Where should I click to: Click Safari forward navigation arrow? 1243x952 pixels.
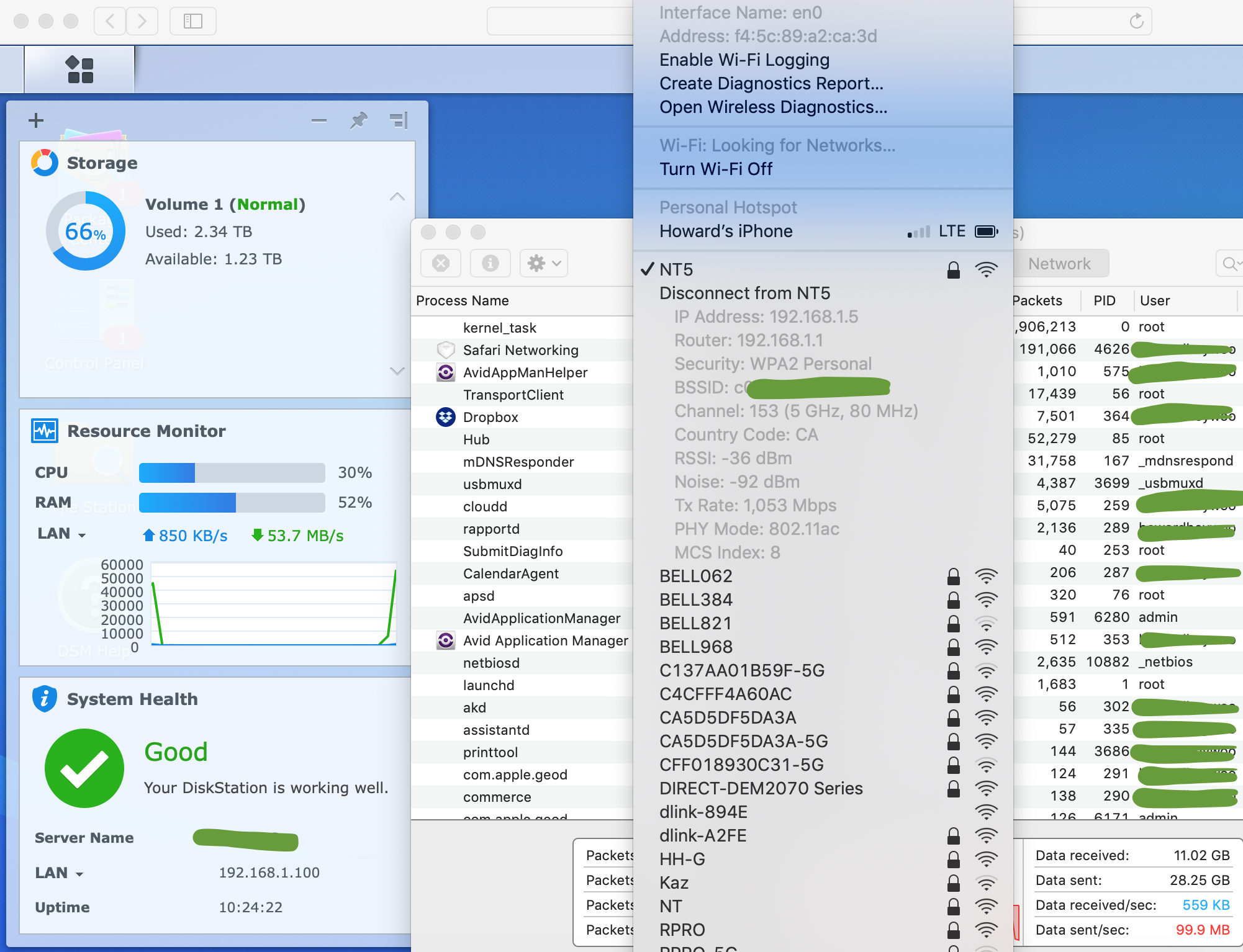tap(142, 21)
